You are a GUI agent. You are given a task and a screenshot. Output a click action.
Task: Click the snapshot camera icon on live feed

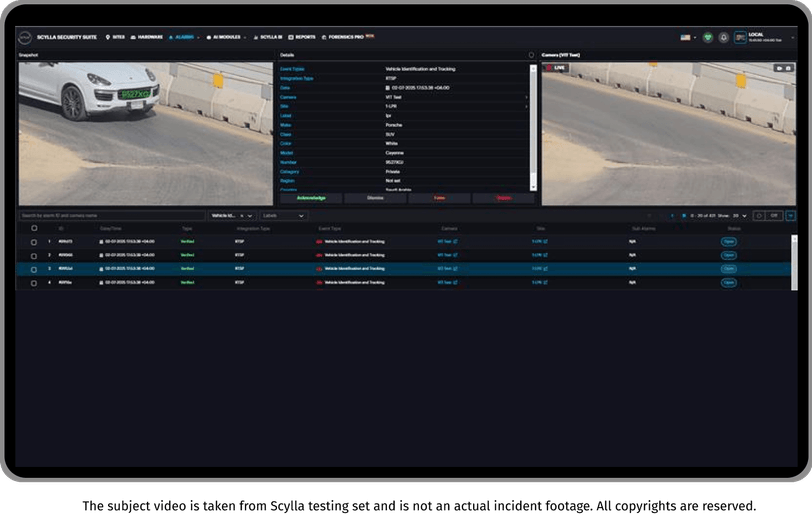788,68
